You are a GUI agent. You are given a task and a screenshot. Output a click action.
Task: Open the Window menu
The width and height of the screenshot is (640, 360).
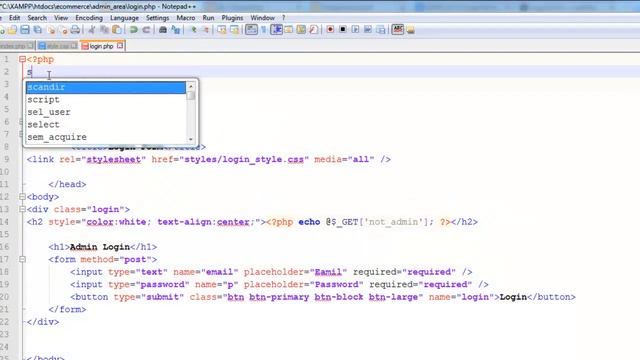262,18
